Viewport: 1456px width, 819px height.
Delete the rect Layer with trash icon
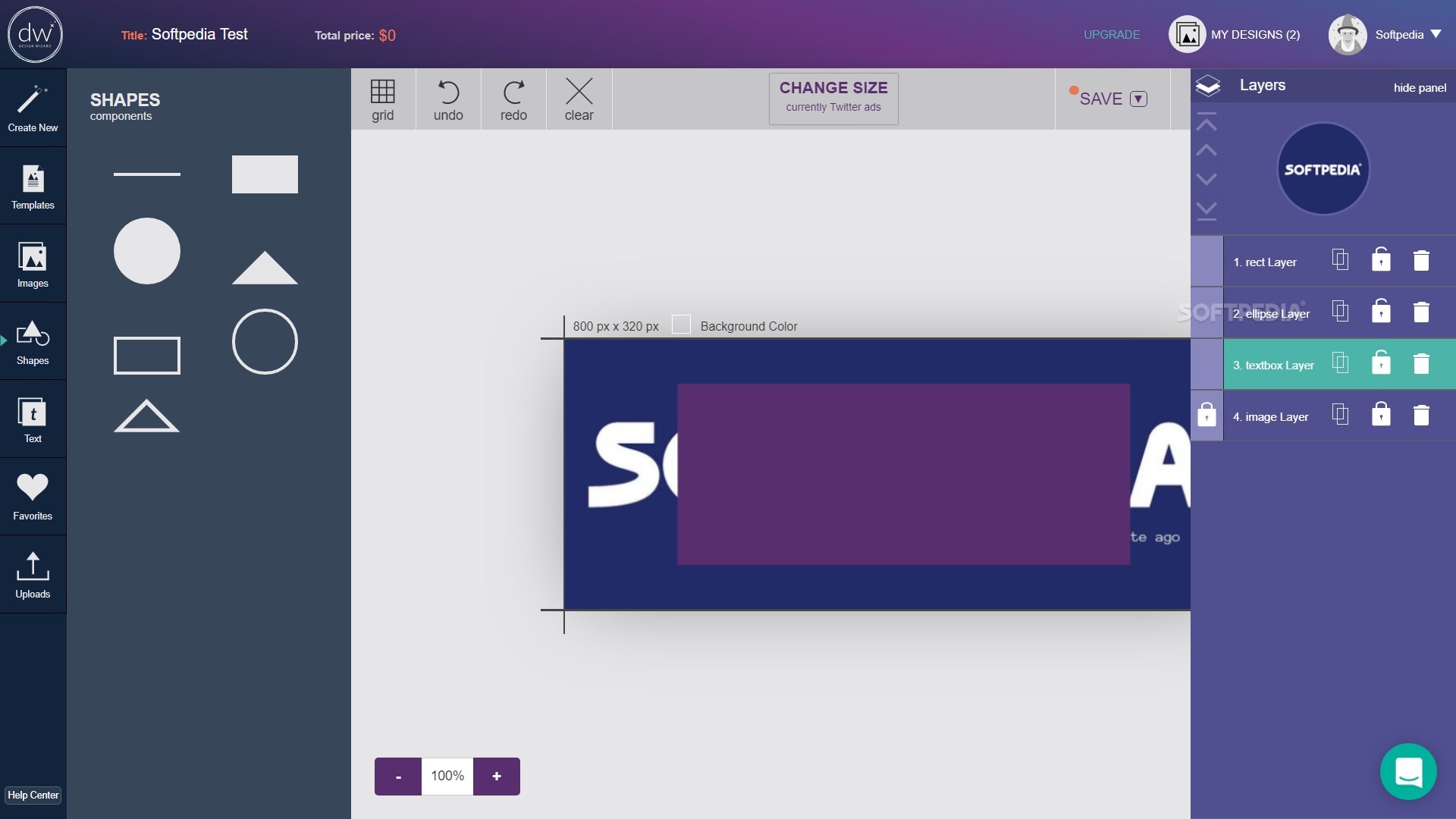(1421, 261)
